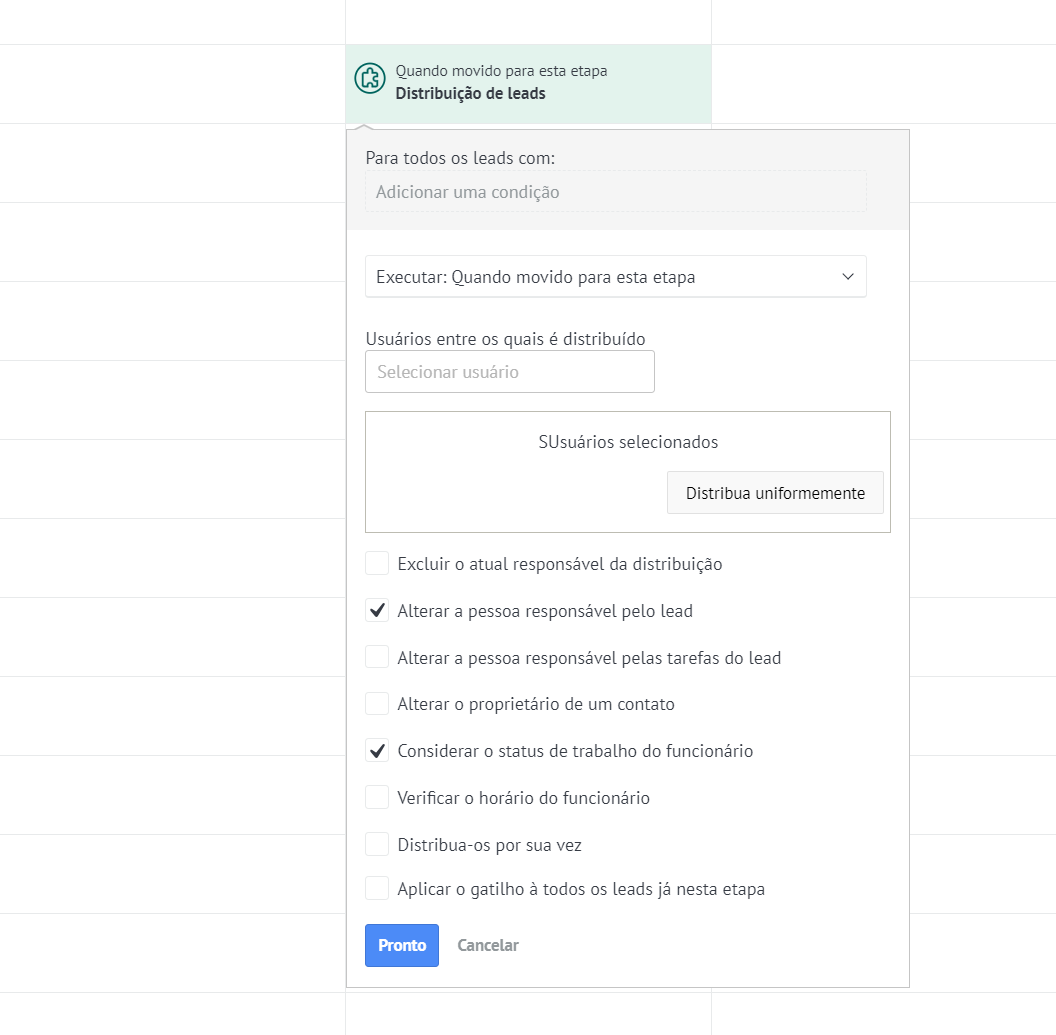Disable Considerar o status de trabalho
This screenshot has height=1035, width=1056.
pos(377,751)
